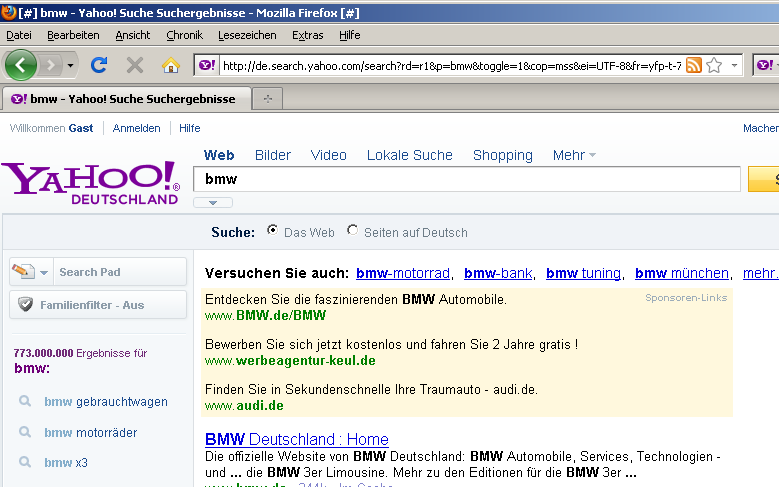
Task: Open the Lesezeichen menu
Action: pos(247,35)
